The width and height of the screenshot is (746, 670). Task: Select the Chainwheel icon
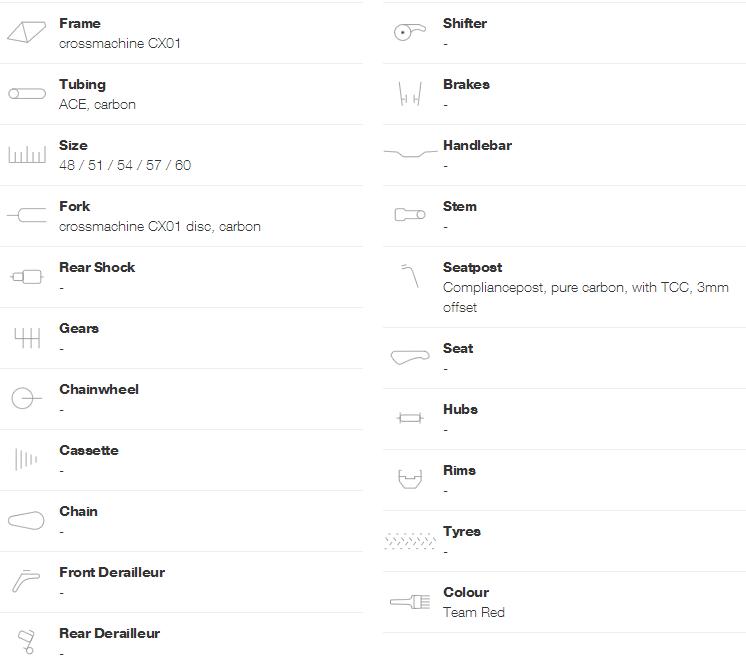pyautogui.click(x=26, y=398)
